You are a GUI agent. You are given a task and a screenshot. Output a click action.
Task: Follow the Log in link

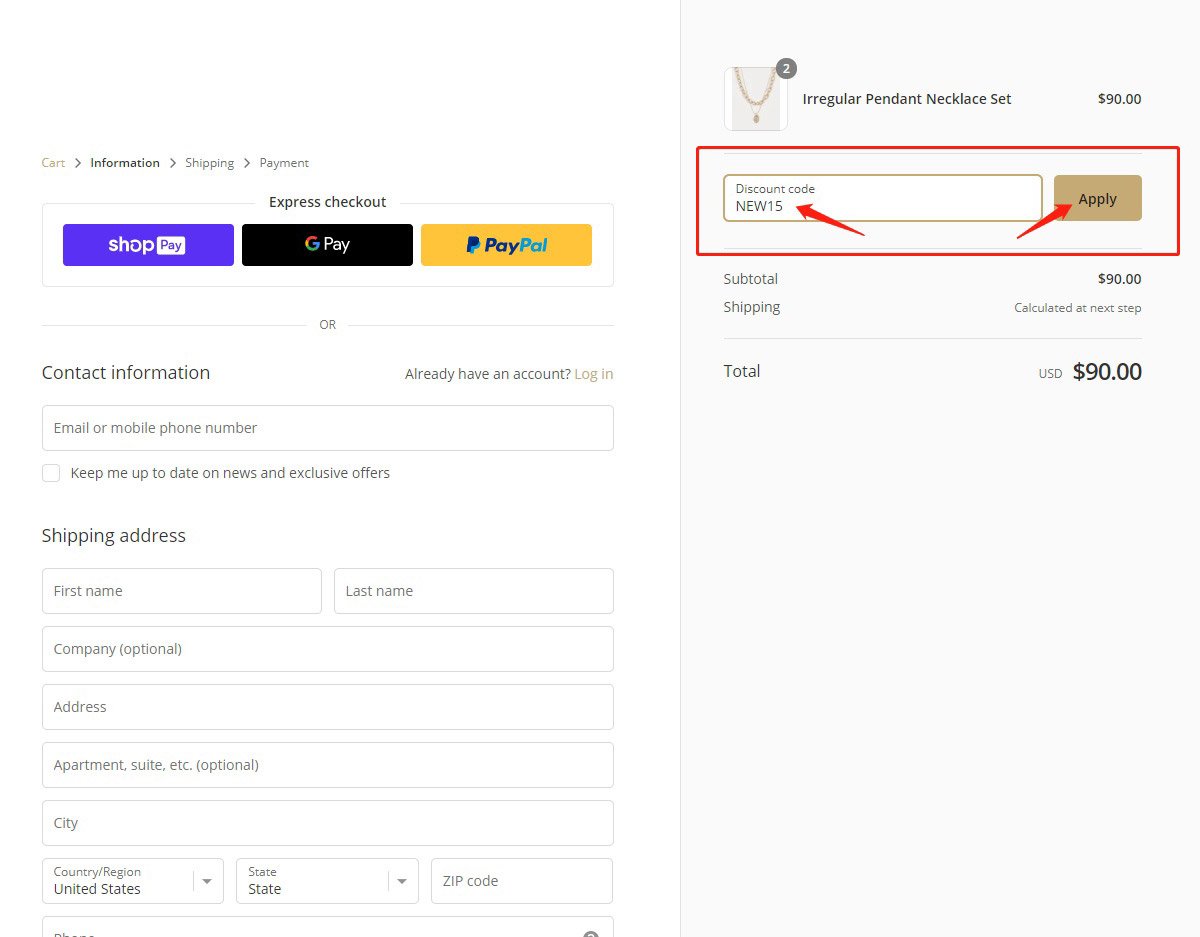pos(593,374)
